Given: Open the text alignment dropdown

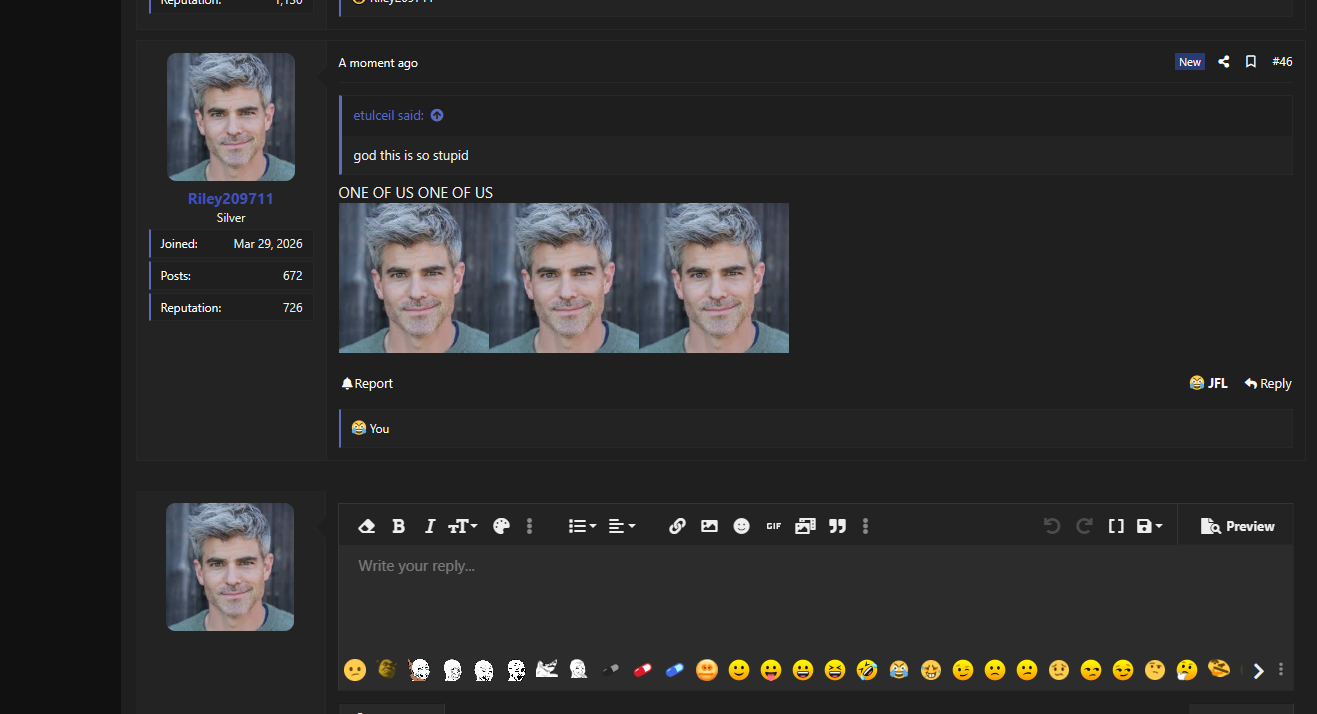Looking at the screenshot, I should point(621,526).
